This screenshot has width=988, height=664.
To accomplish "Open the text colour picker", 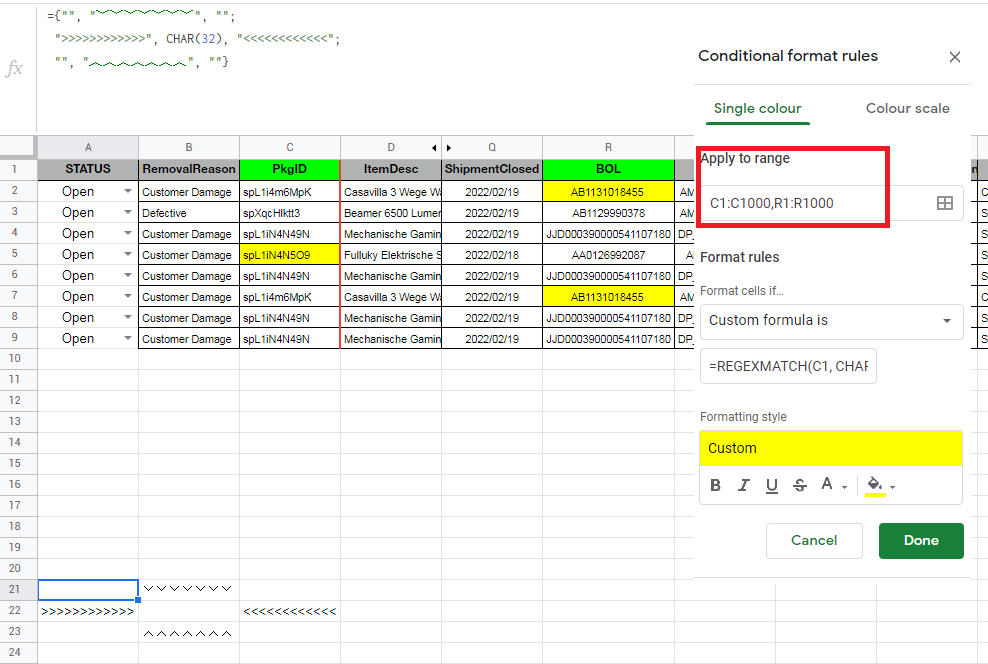I will click(834, 485).
